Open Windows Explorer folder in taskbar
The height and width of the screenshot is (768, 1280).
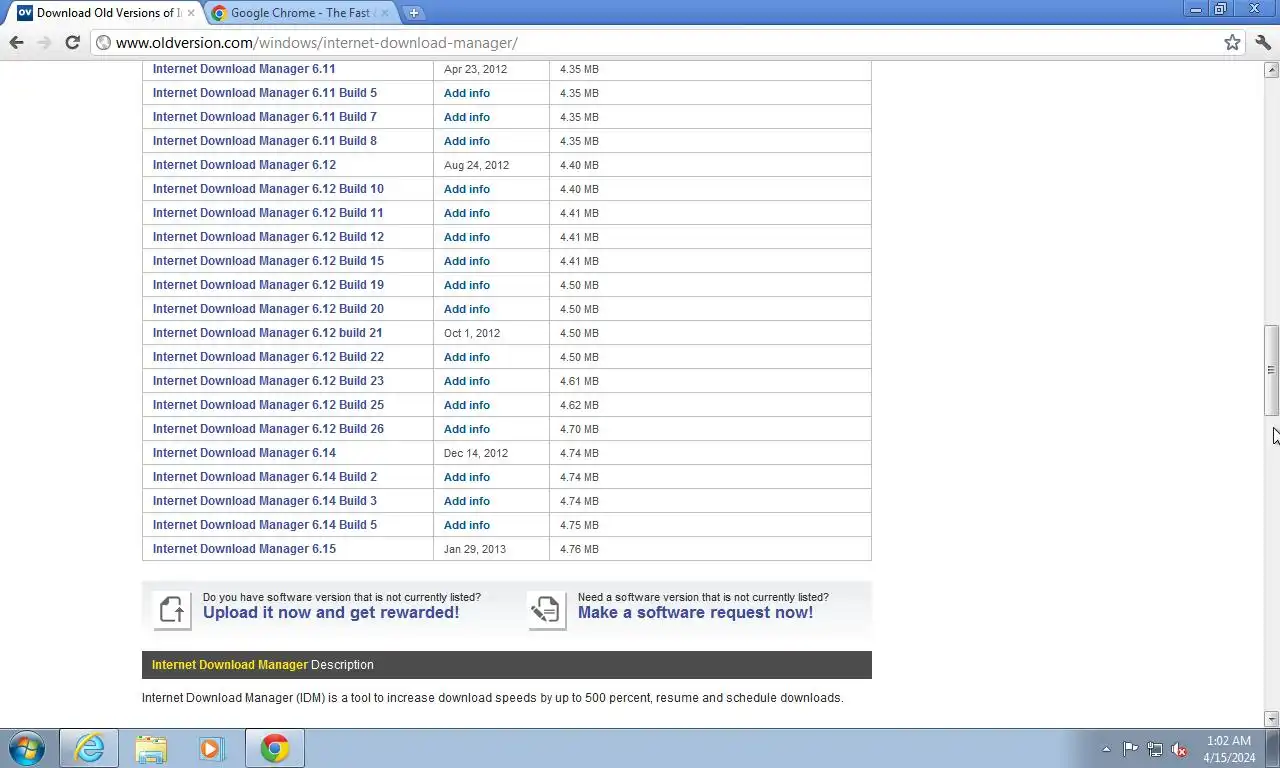(x=151, y=748)
